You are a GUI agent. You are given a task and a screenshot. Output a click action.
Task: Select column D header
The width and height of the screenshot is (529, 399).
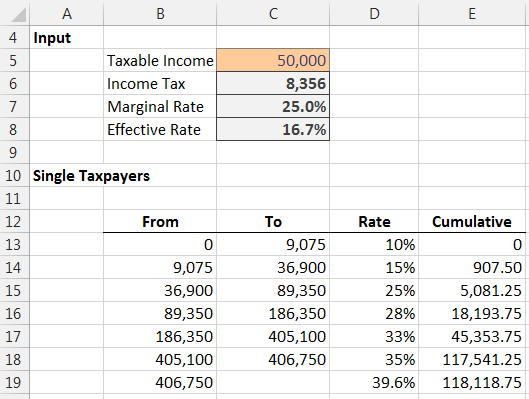(374, 13)
